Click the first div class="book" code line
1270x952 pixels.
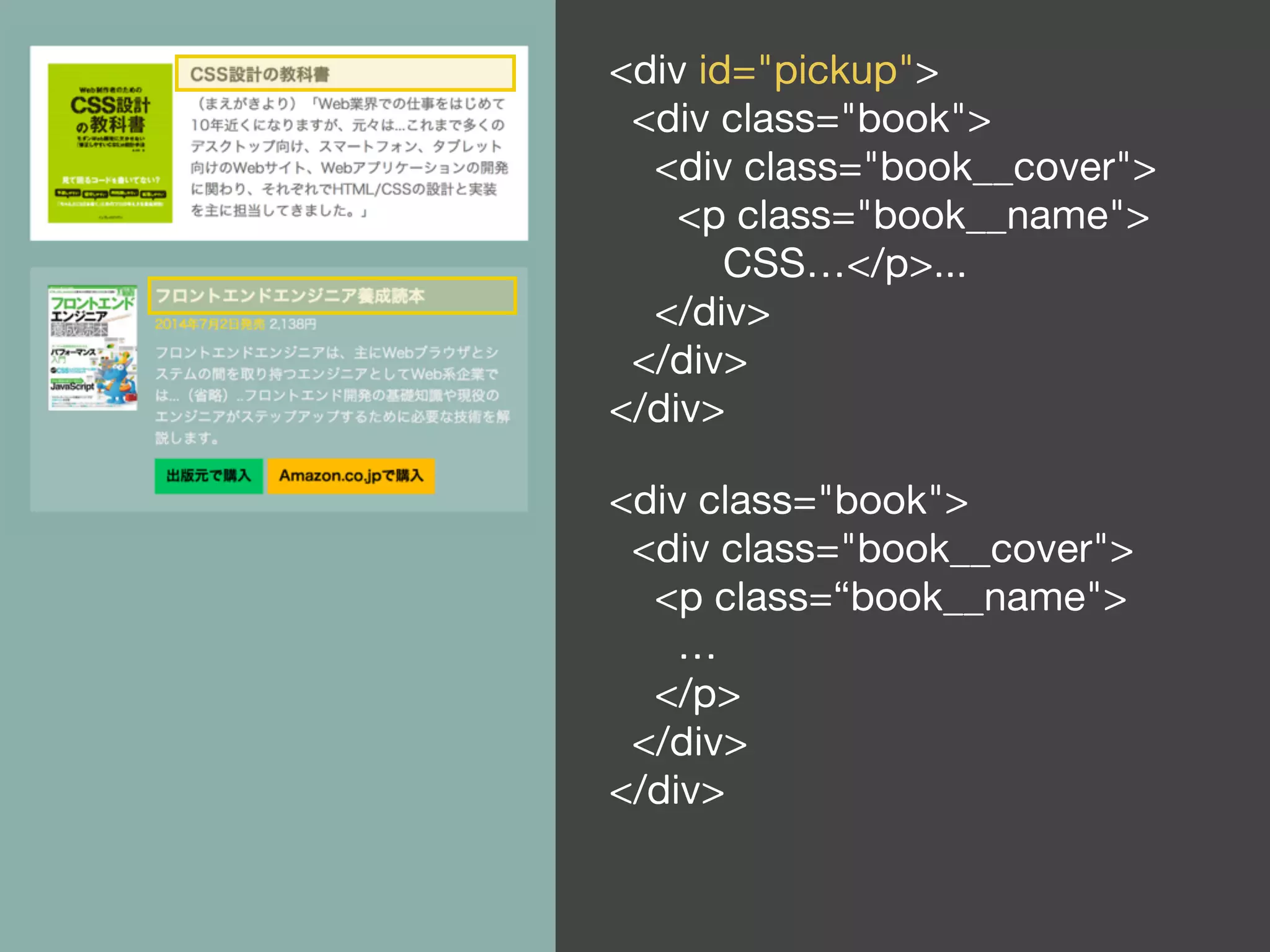[x=811, y=119]
